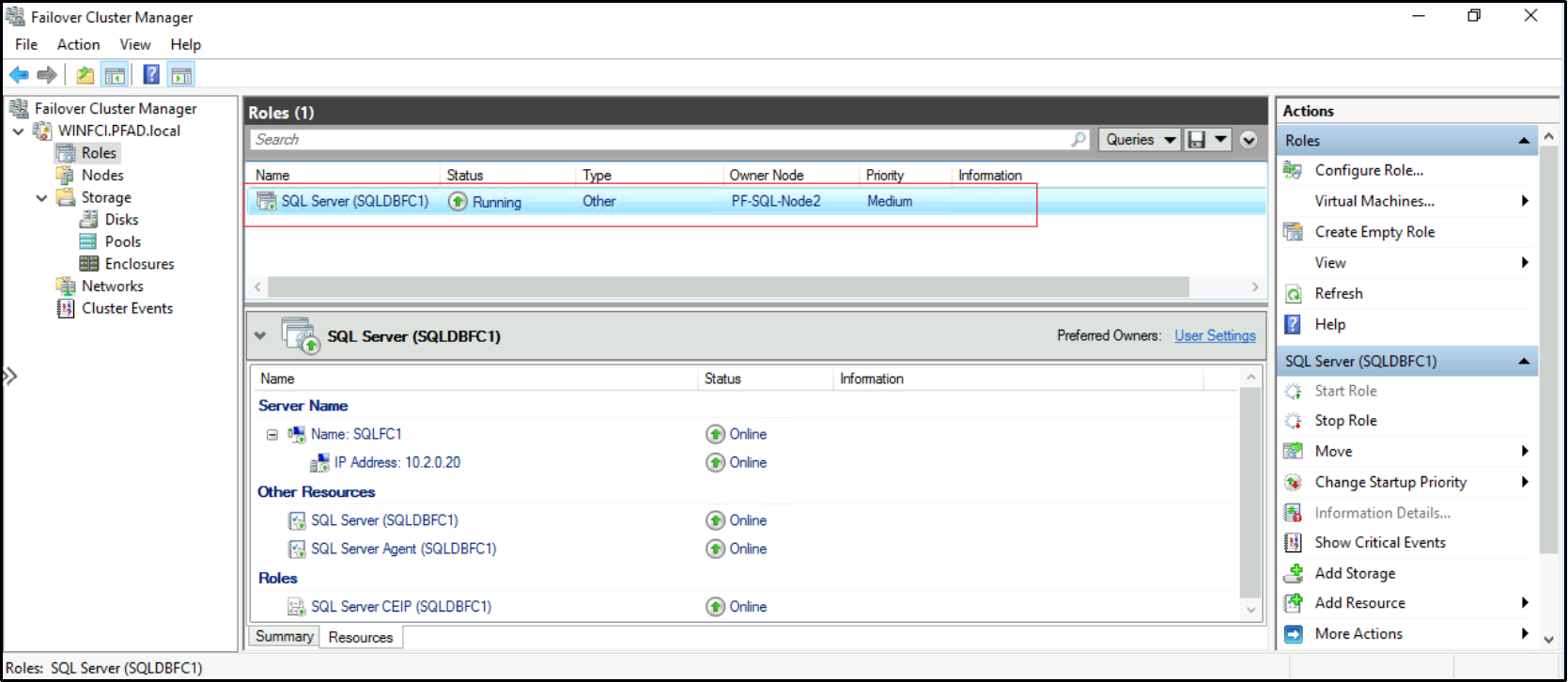This screenshot has height=682, width=1568.
Task: Click the Change Startup Priority icon
Action: pos(1294,482)
